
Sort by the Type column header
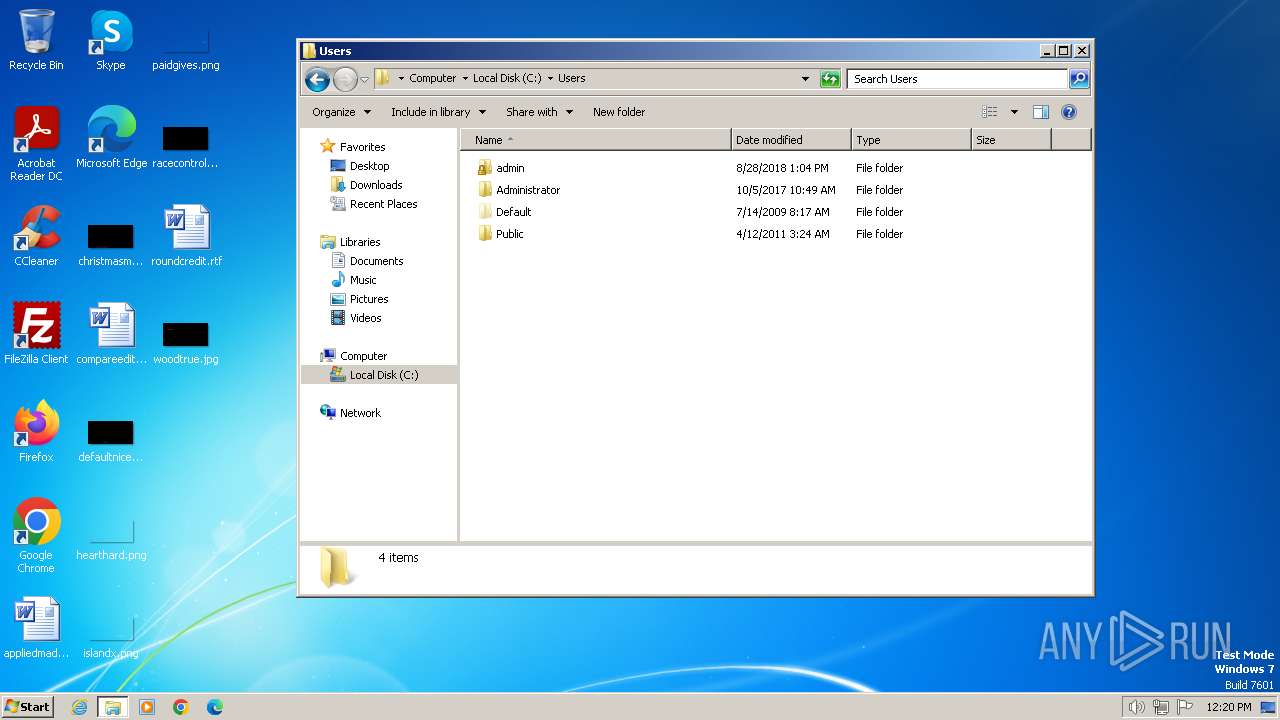point(911,140)
